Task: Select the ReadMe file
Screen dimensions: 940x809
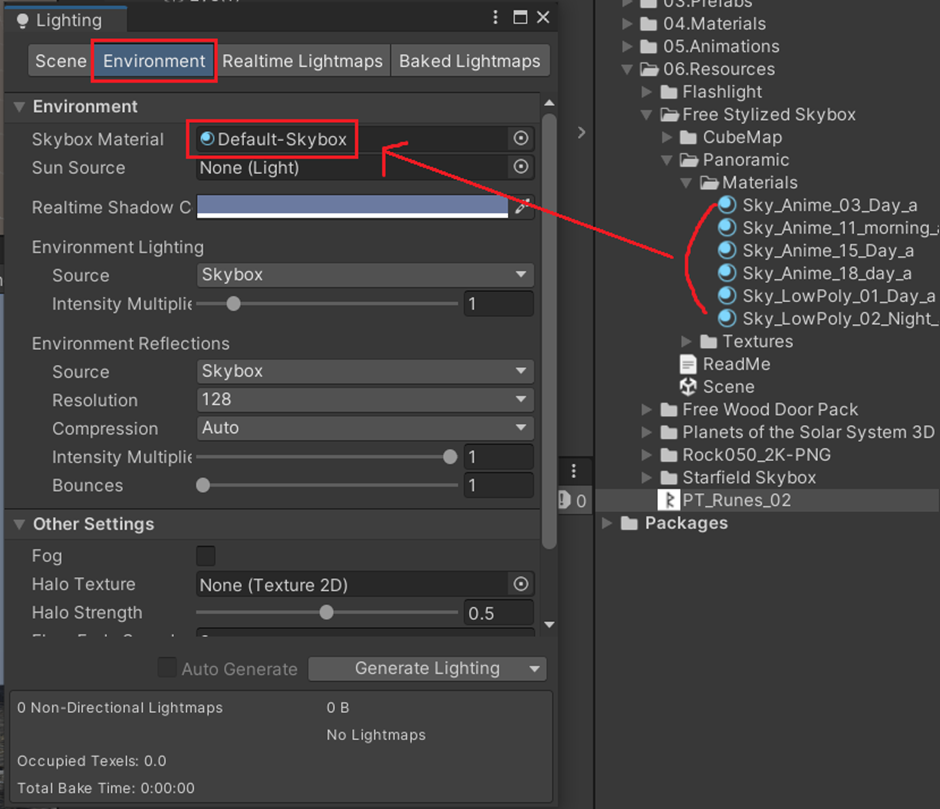Action: tap(725, 364)
